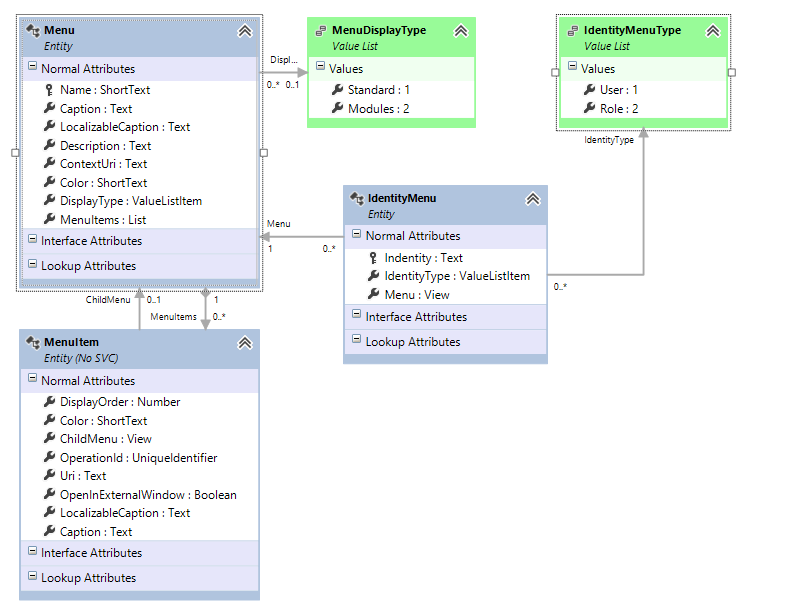This screenshot has width=792, height=609.
Task: Click the Displ... association label
Action: click(x=284, y=60)
